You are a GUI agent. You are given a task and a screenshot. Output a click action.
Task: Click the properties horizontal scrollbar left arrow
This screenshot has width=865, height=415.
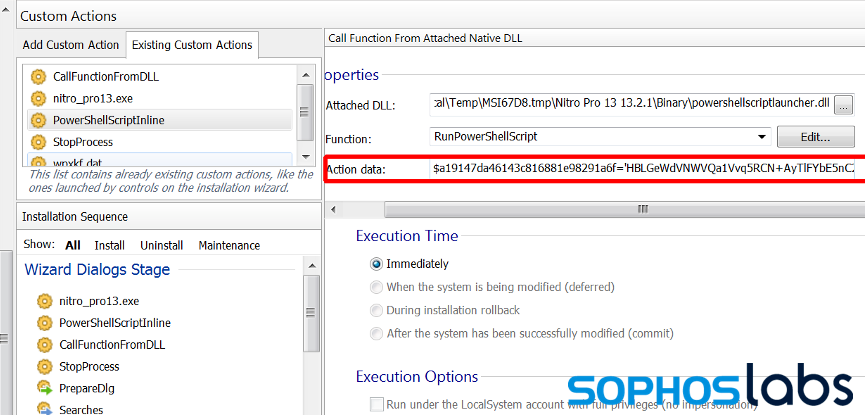coord(334,209)
